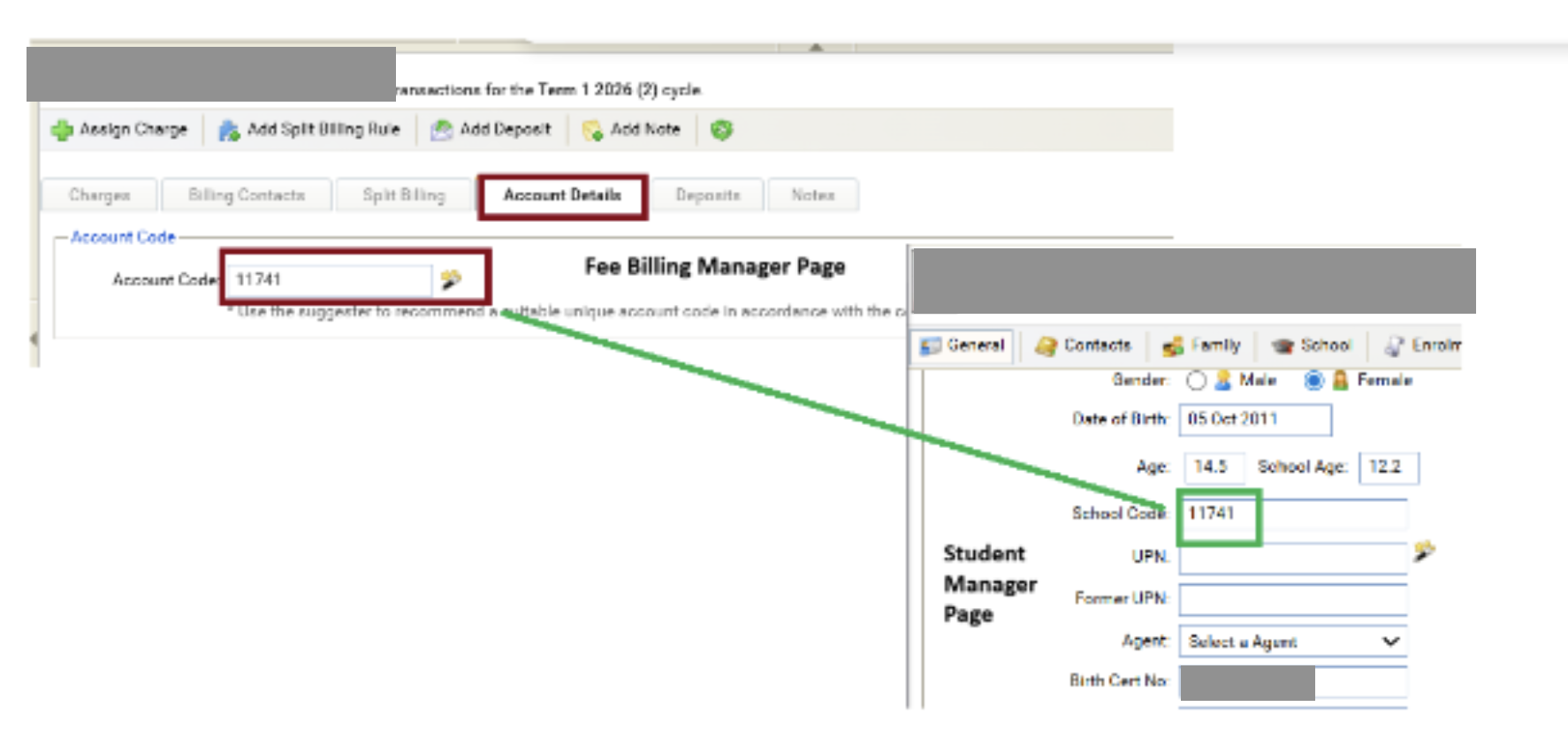
Task: Click the Assign Charge green plus icon
Action: (x=62, y=130)
